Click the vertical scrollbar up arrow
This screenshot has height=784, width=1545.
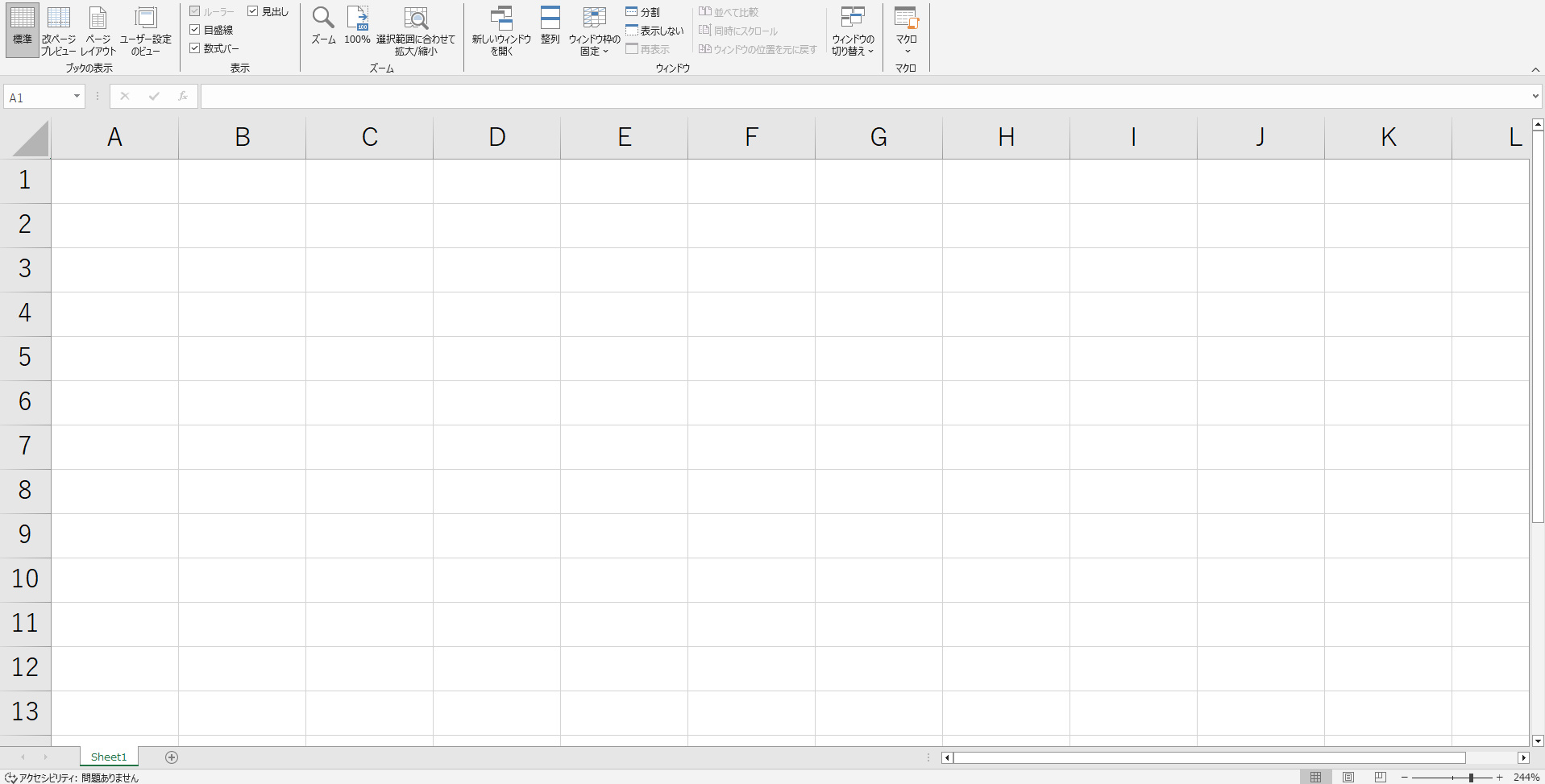click(x=1538, y=125)
